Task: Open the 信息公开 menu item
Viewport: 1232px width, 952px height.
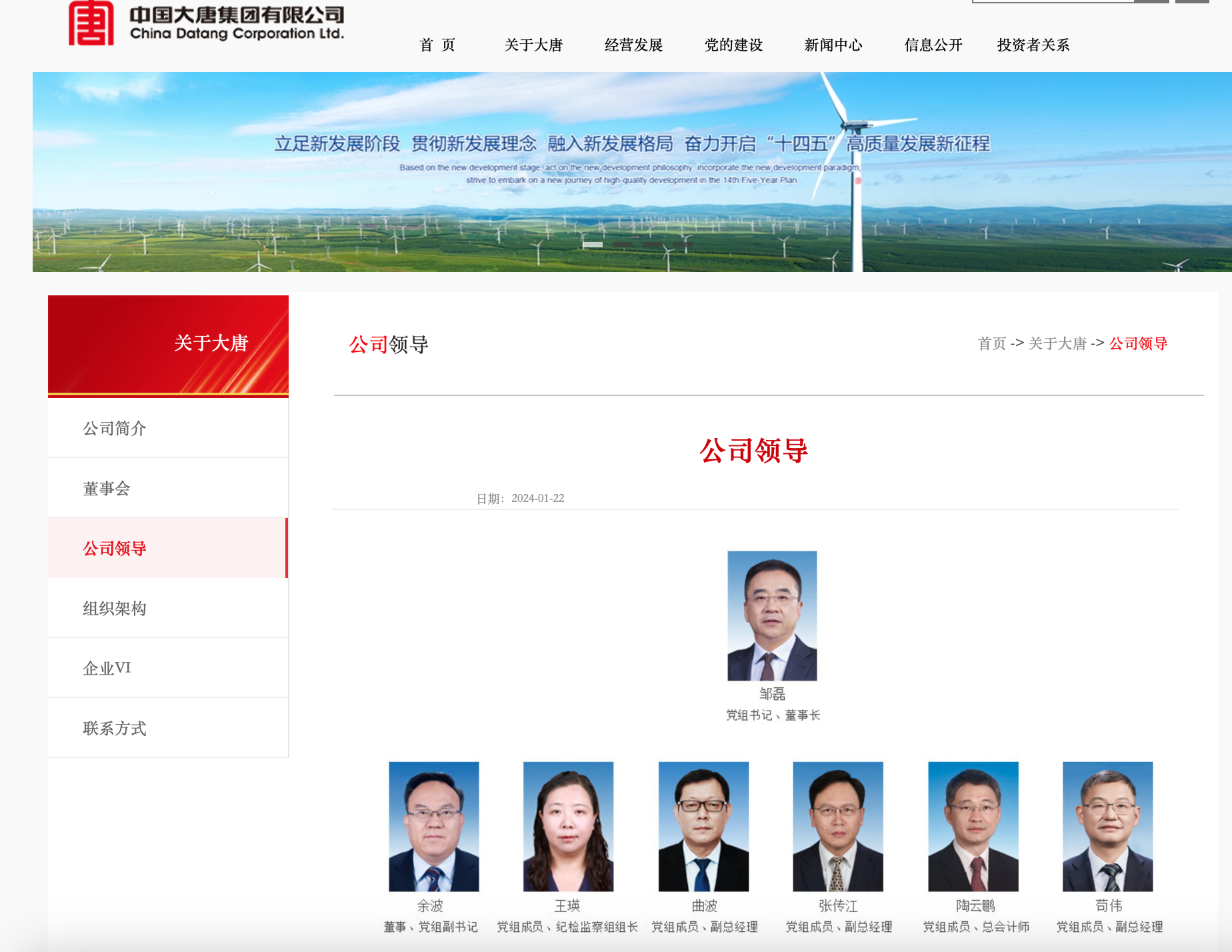Action: point(932,45)
